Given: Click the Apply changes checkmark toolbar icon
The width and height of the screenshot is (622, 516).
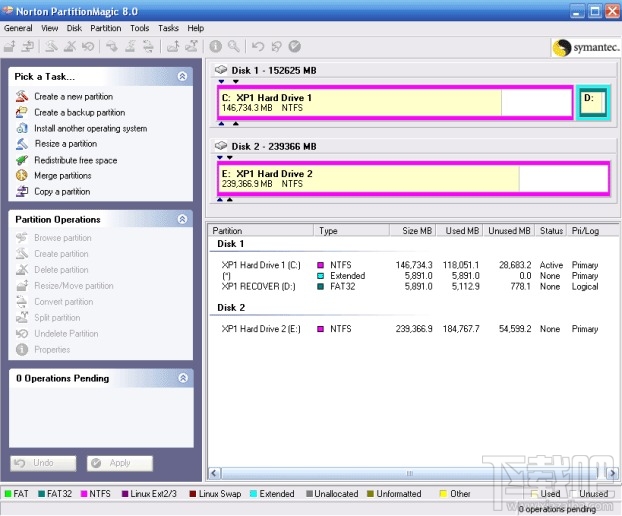Looking at the screenshot, I should 294,47.
